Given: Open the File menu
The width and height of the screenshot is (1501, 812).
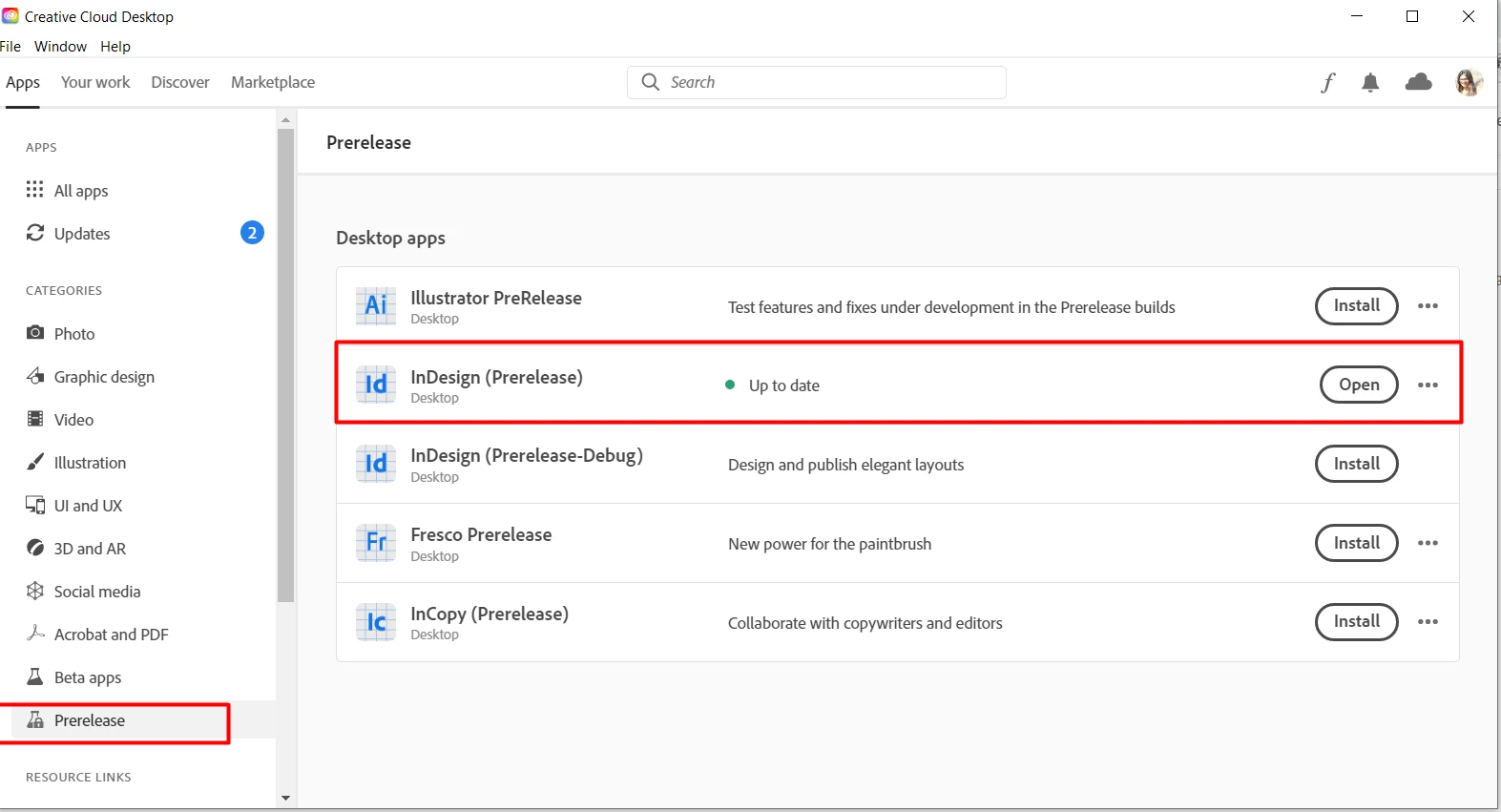Looking at the screenshot, I should [x=10, y=47].
